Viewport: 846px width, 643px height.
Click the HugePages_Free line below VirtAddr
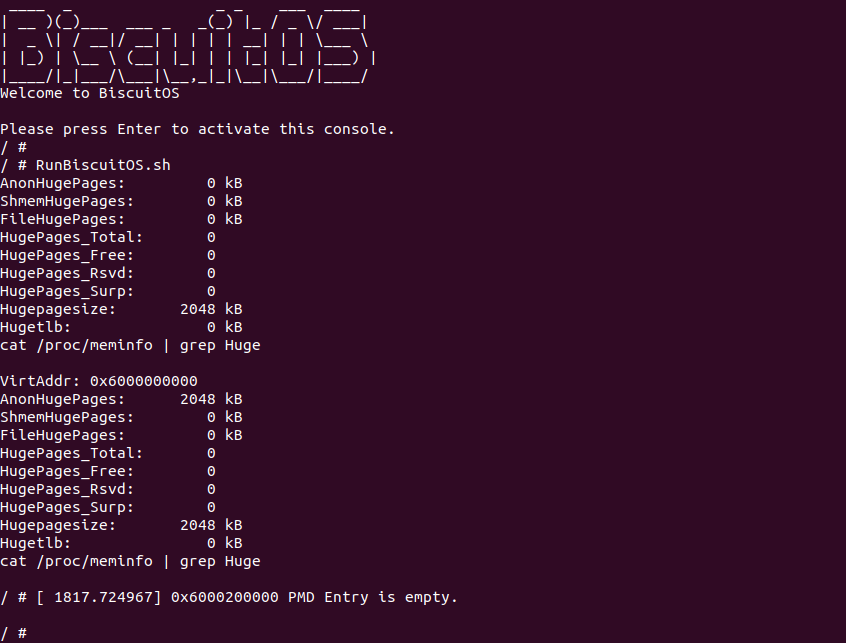point(107,471)
